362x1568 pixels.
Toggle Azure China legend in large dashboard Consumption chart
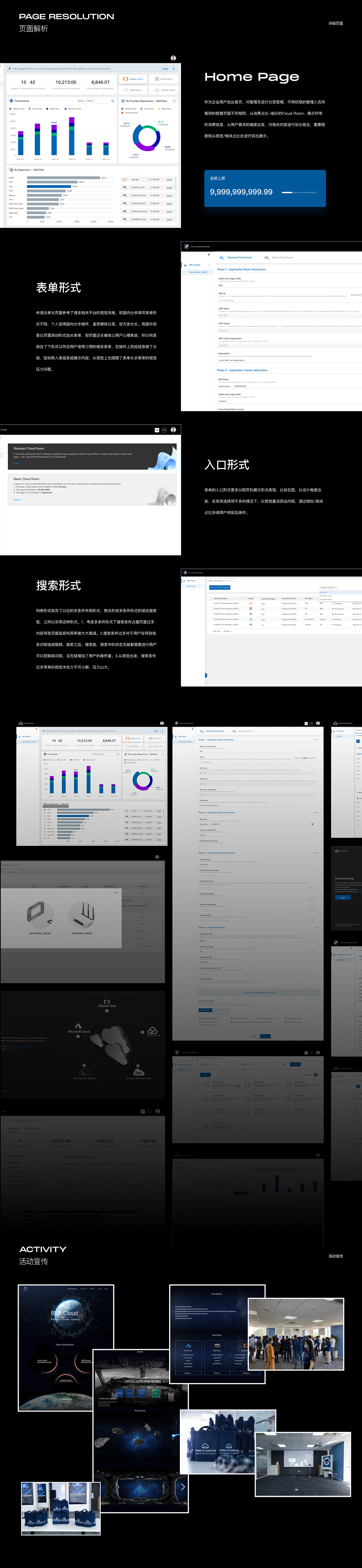(35, 109)
